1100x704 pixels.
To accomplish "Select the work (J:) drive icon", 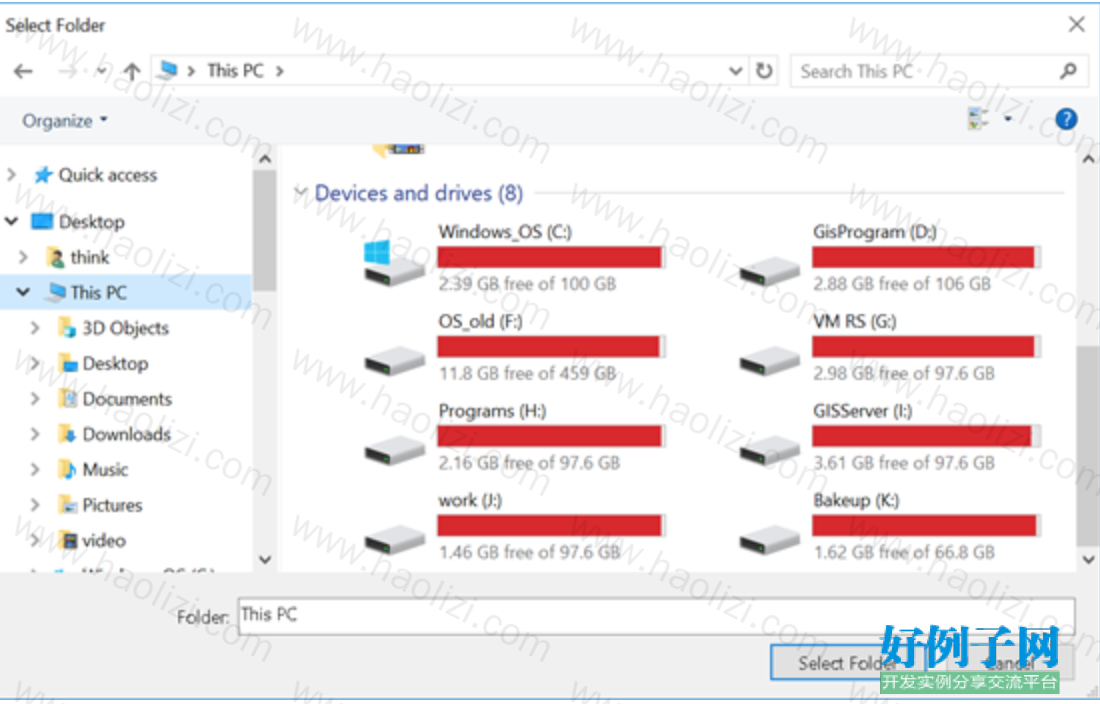I will coord(394,539).
